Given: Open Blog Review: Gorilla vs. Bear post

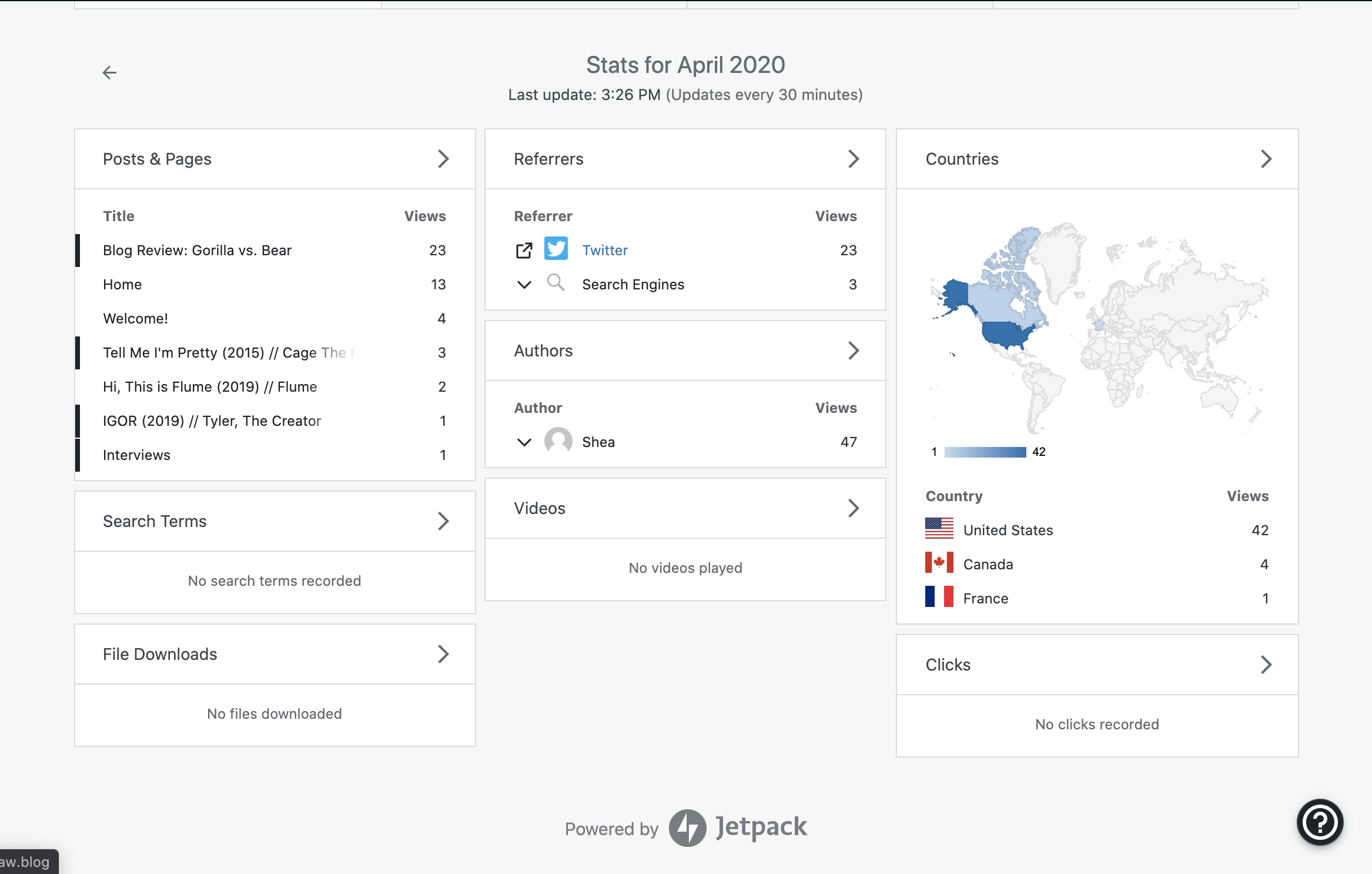Looking at the screenshot, I should tap(197, 251).
